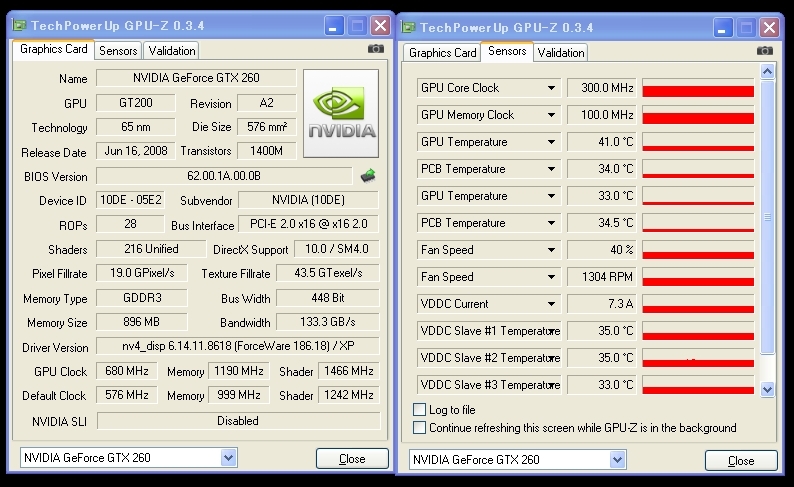The height and width of the screenshot is (487, 794).
Task: Open GPU selector dropdown in left window
Action: 228,458
